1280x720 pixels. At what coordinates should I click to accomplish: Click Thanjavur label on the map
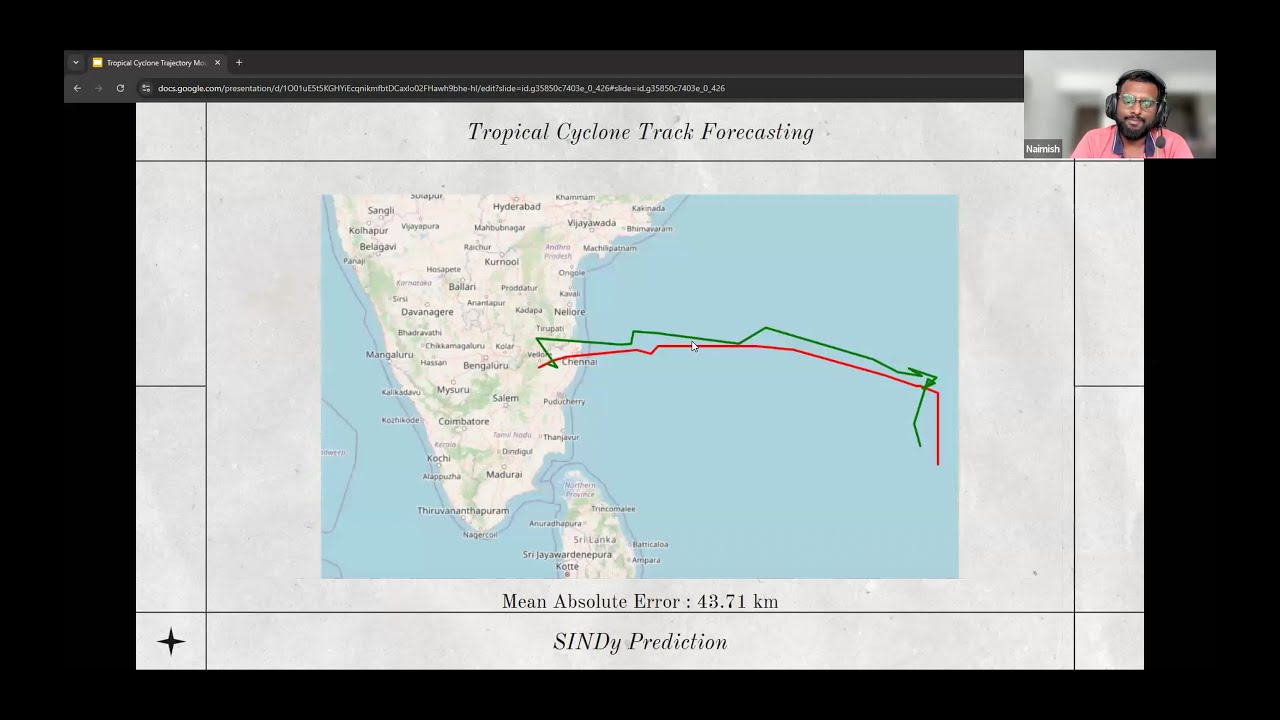point(561,437)
